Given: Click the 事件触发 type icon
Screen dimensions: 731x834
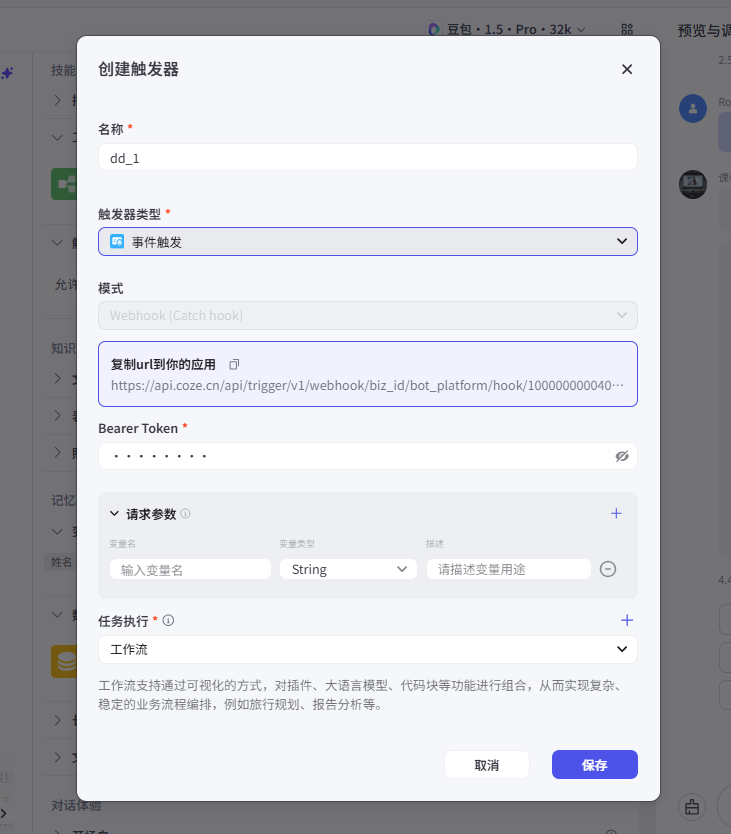Looking at the screenshot, I should click(117, 242).
